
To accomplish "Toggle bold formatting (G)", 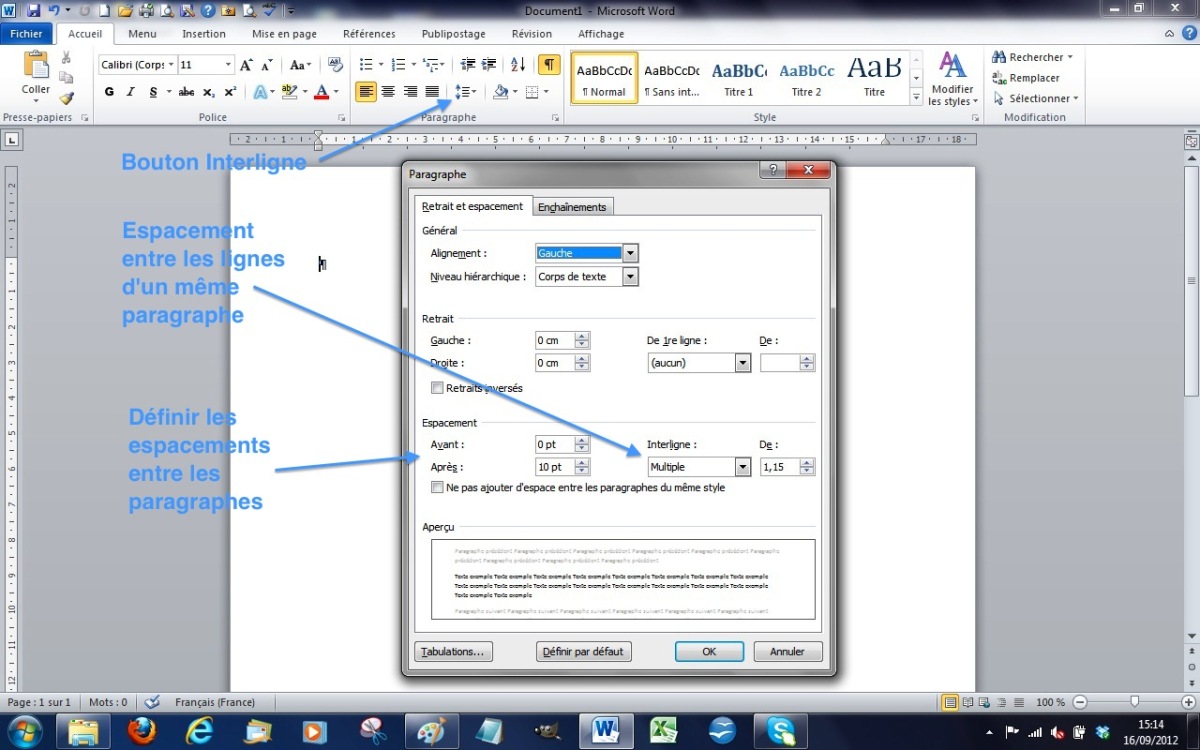I will click(110, 92).
